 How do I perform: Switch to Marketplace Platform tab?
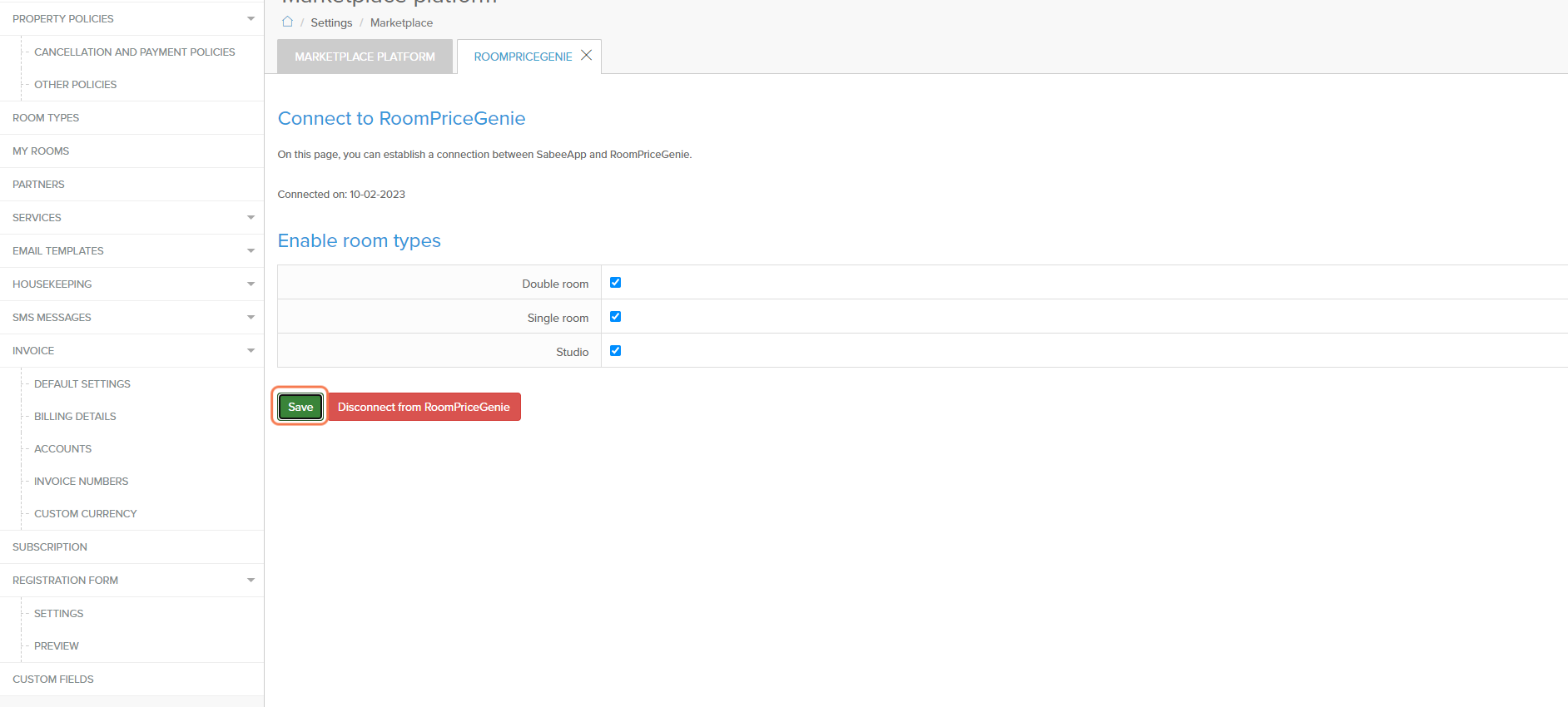pyautogui.click(x=365, y=57)
